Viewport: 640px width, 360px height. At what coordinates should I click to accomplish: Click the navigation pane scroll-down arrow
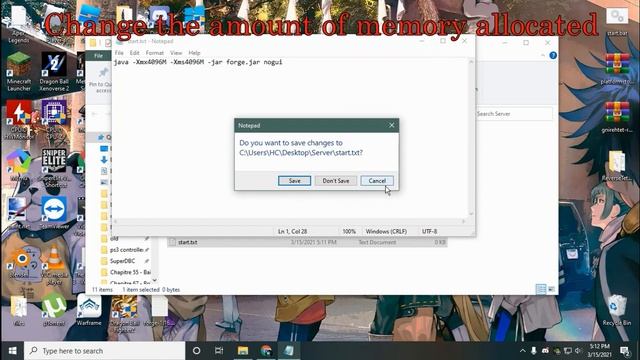pos(154,280)
